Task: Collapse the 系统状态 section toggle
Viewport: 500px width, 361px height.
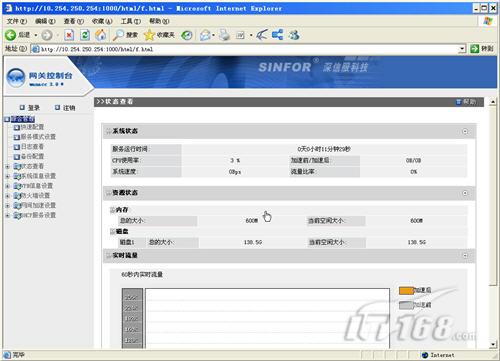Action: point(465,131)
